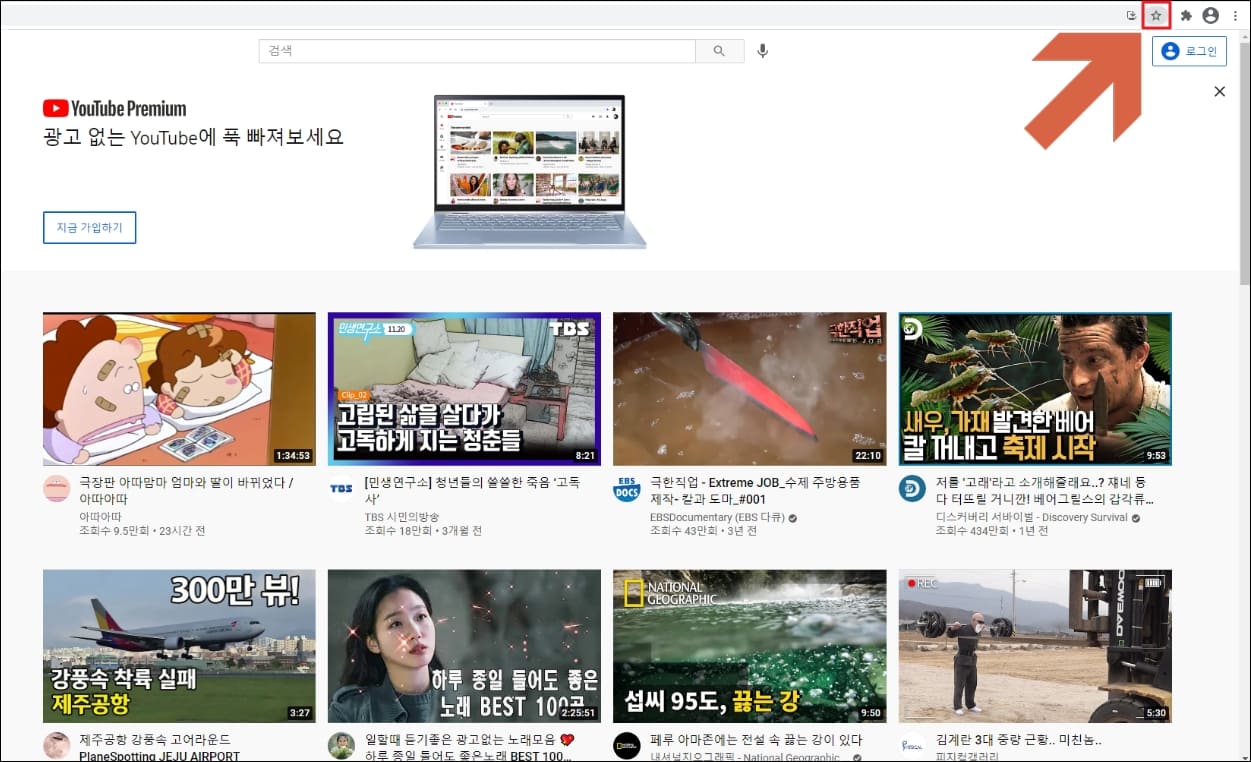Open the 고립된 삶을 살다가 video thumbnail
Image resolution: width=1251 pixels, height=762 pixels.
[x=464, y=389]
